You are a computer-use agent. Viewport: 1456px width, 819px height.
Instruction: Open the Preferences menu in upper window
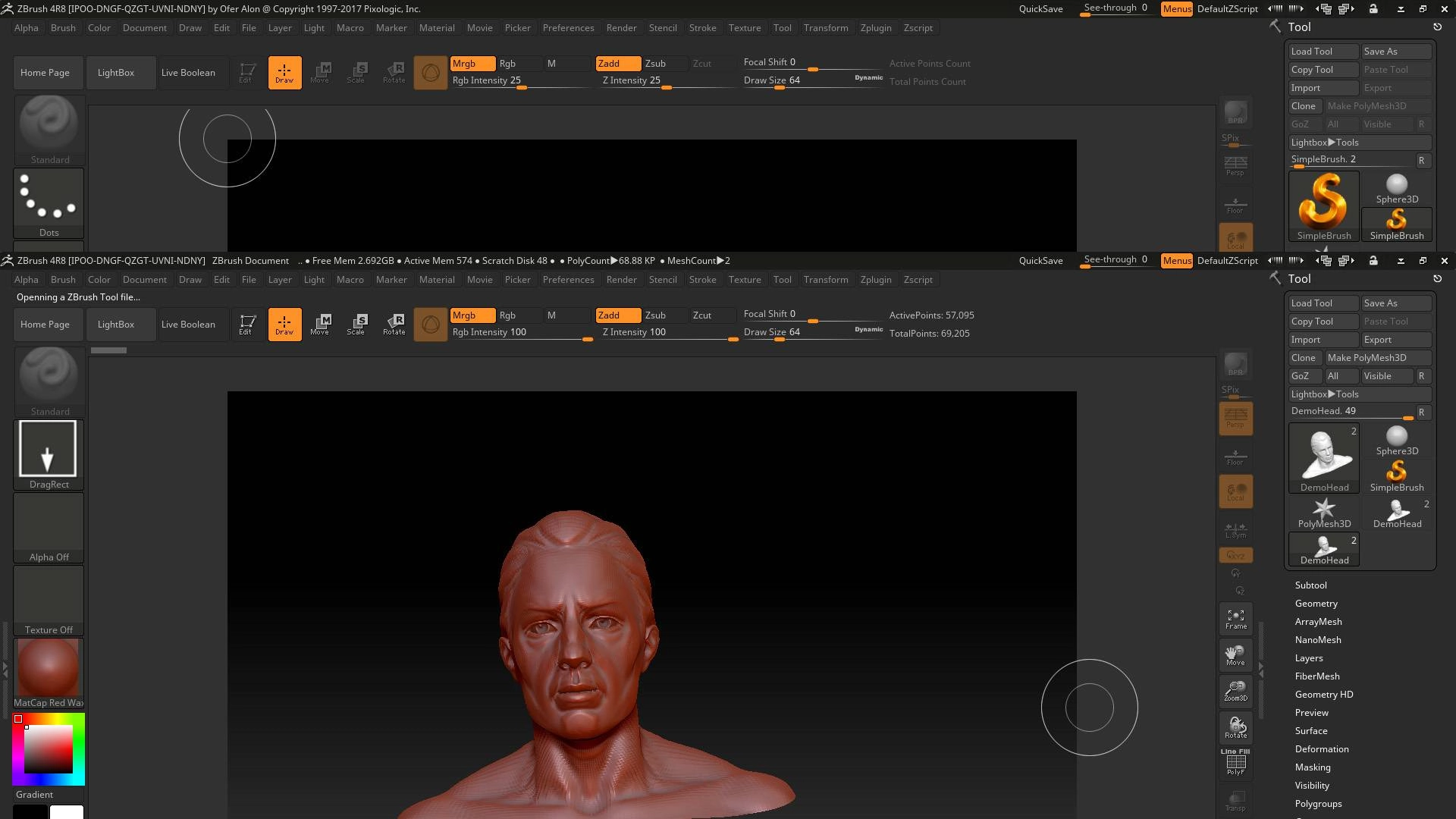click(x=568, y=28)
